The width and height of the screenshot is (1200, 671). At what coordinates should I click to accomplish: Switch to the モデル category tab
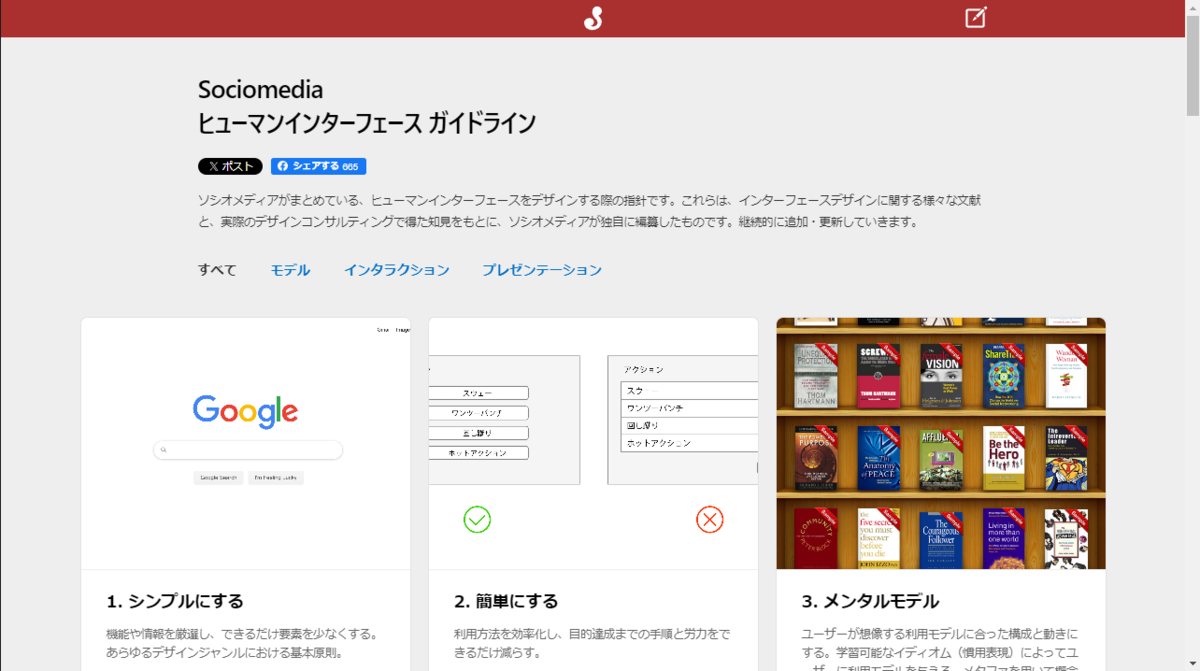pos(290,270)
